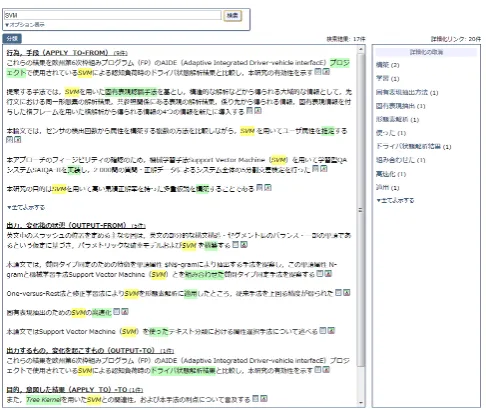Open the 出力するもの (OUTPUT-TO) heading
Image resolution: width=486 pixels, height=410 pixels.
(x=90, y=351)
